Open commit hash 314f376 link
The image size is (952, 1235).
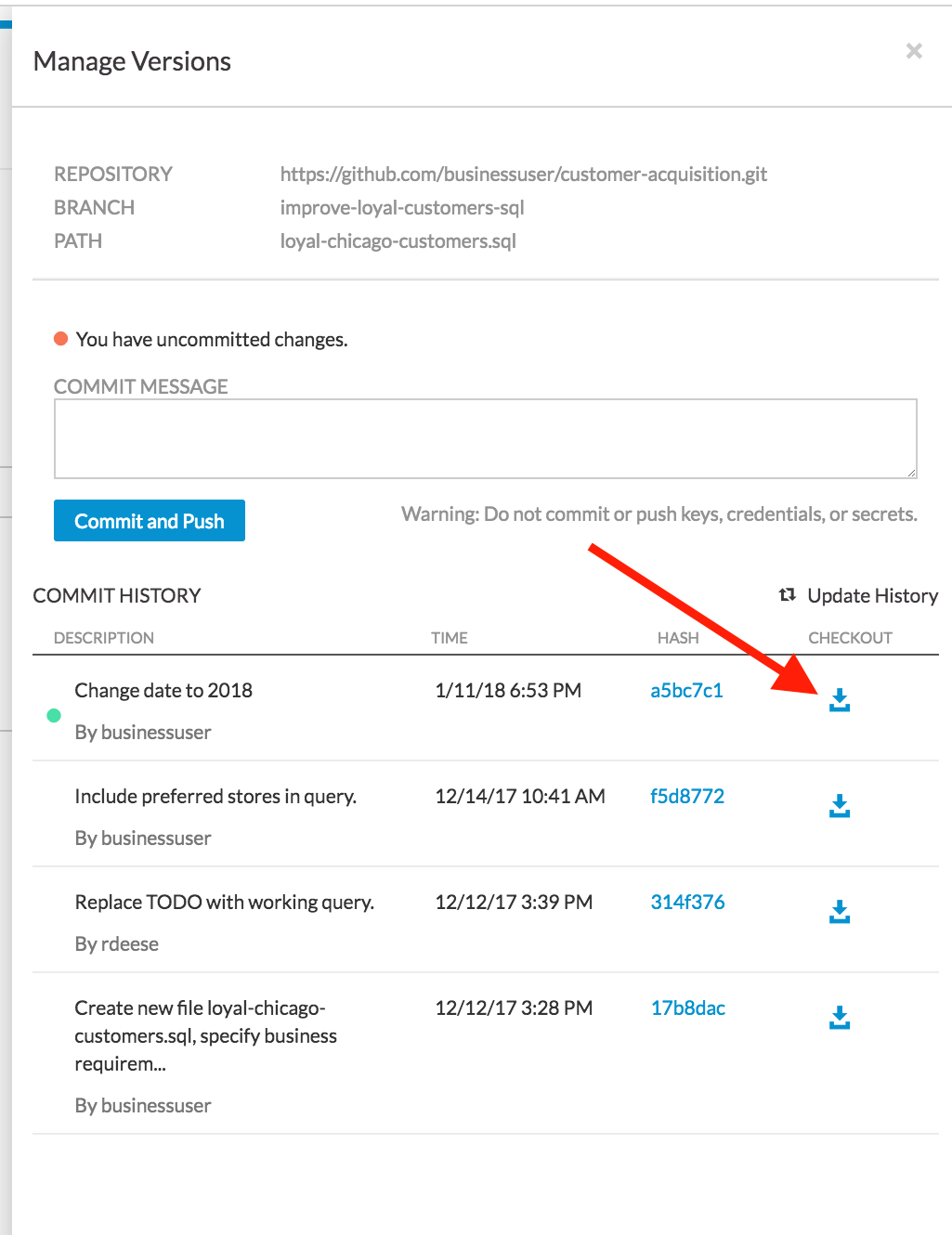(x=687, y=903)
